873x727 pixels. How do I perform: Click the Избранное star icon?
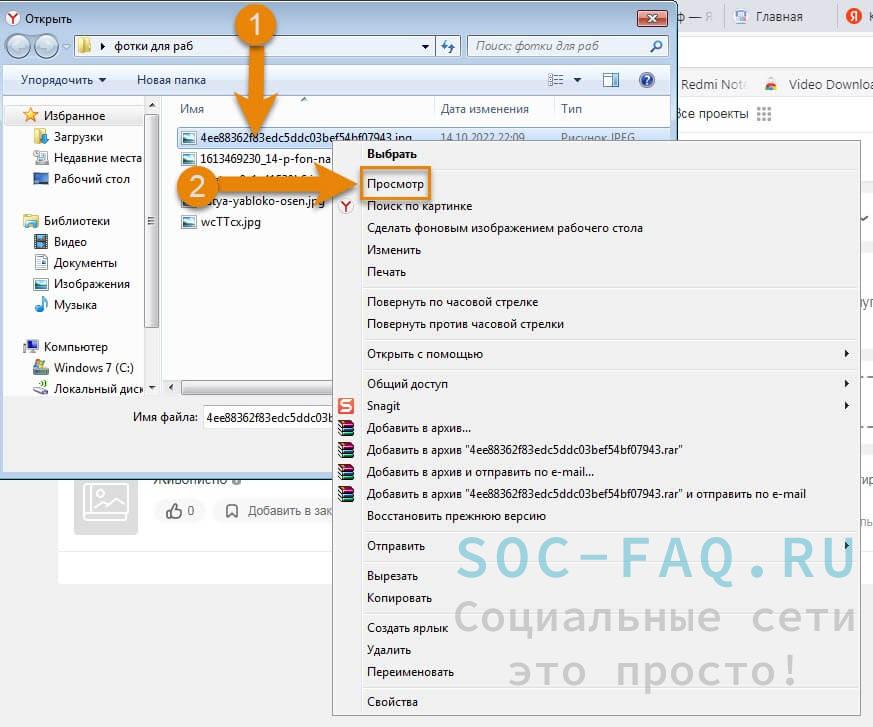pos(30,115)
